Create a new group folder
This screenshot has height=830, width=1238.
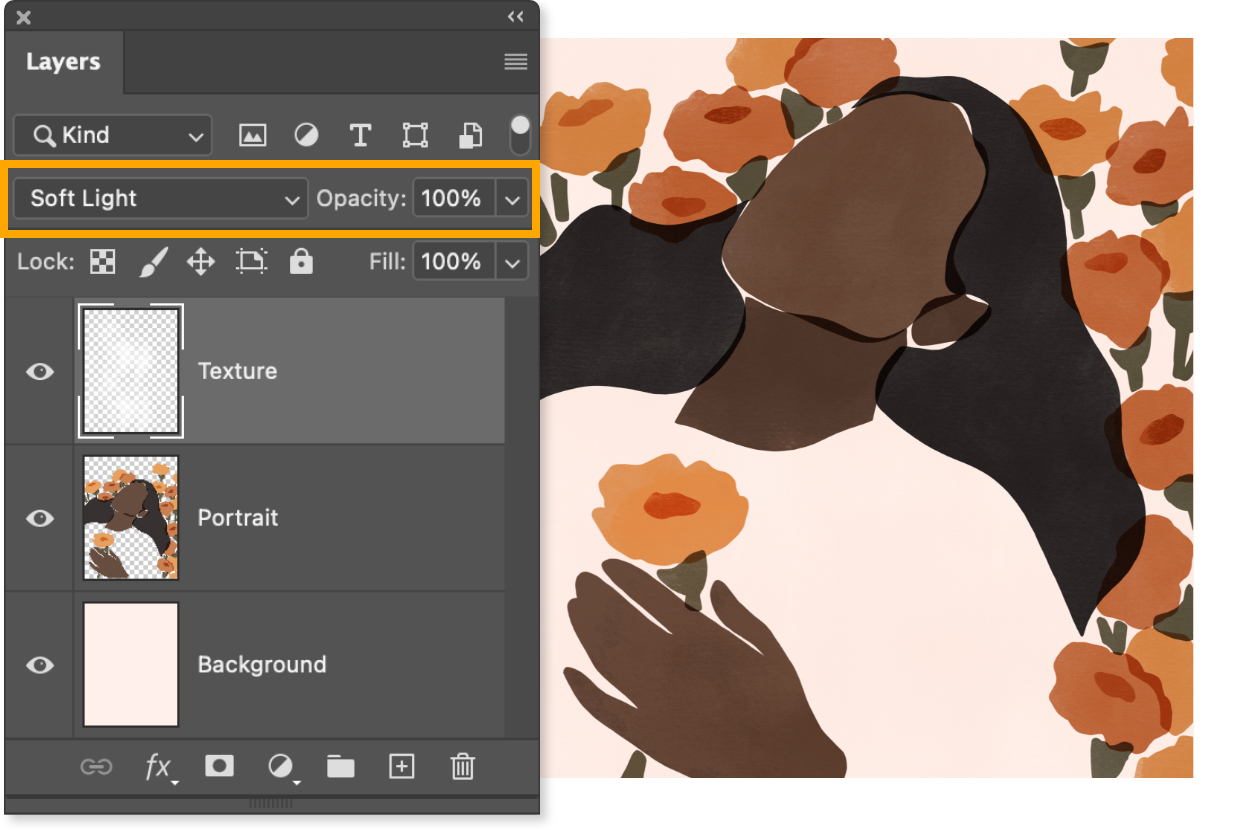341,766
